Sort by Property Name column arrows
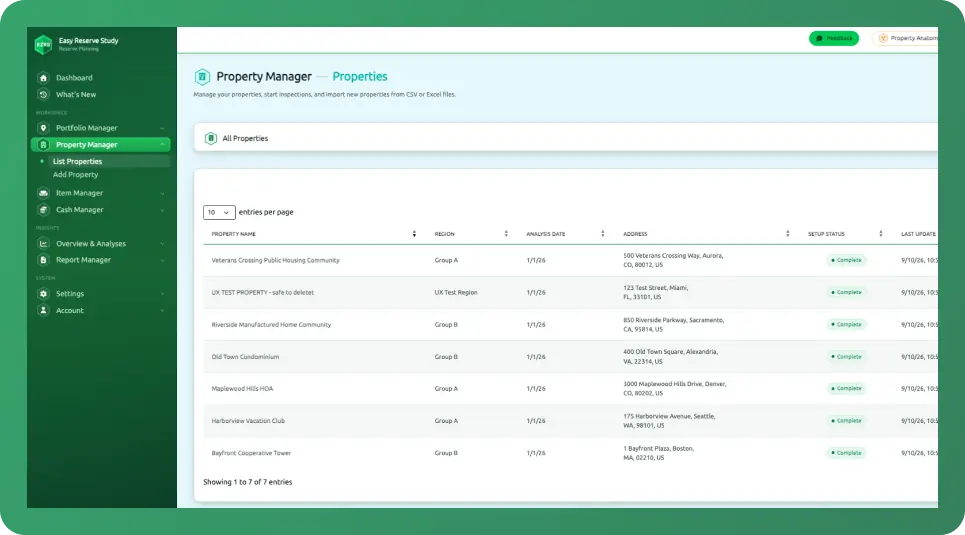The image size is (965, 535). 414,234
